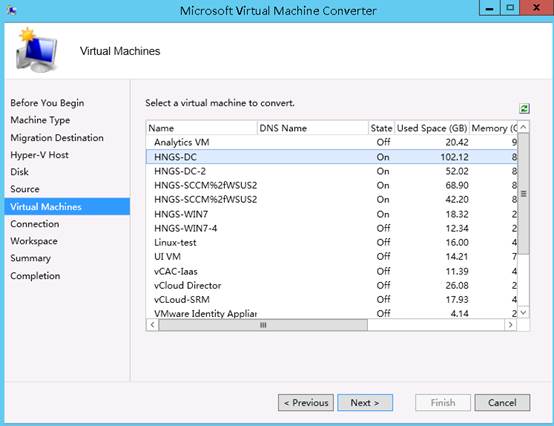
Task: Maximize the Converter window
Action: click(510, 8)
